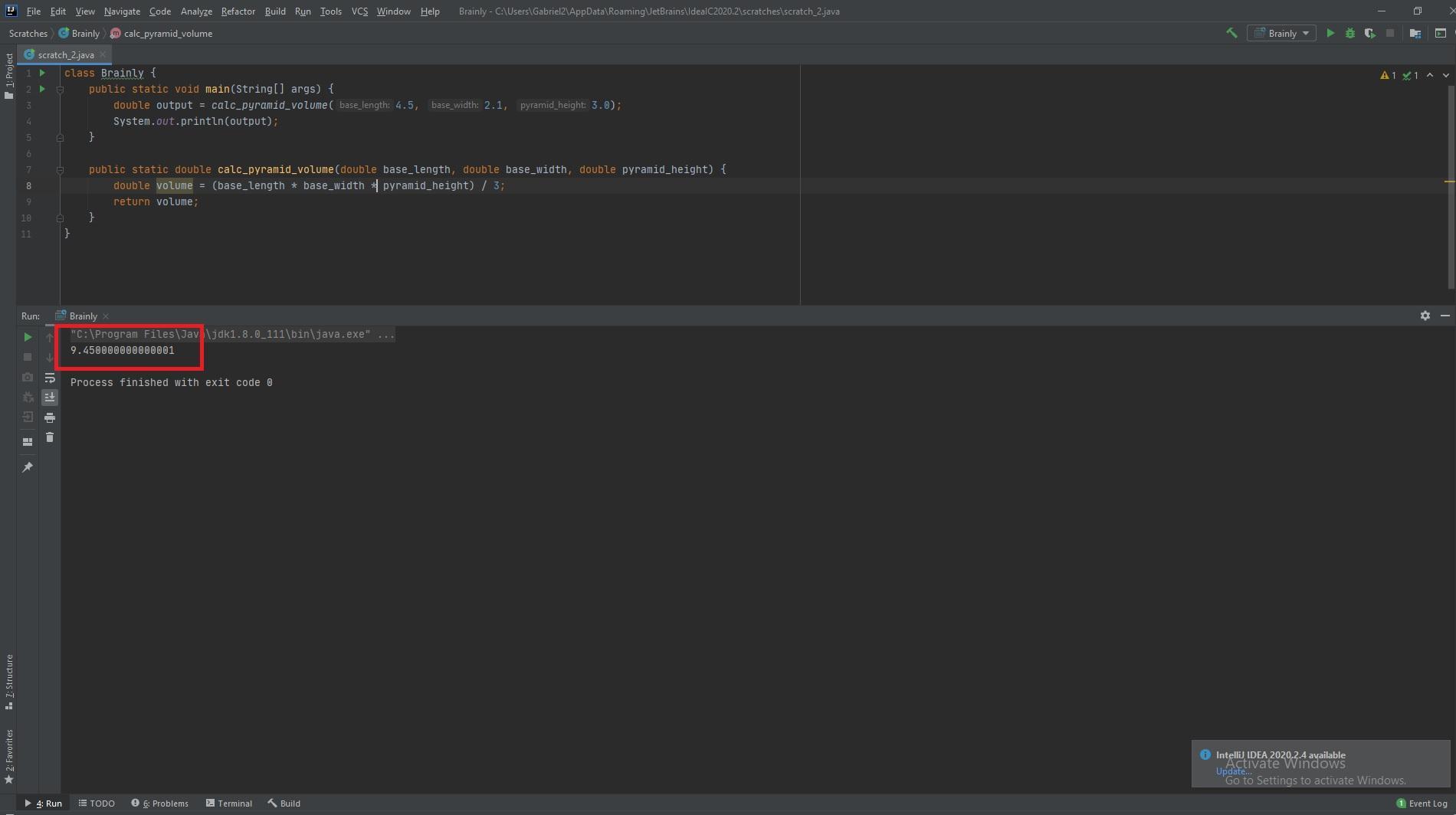Toggle scroll to end of console output
The height and width of the screenshot is (815, 1456).
click(x=50, y=397)
